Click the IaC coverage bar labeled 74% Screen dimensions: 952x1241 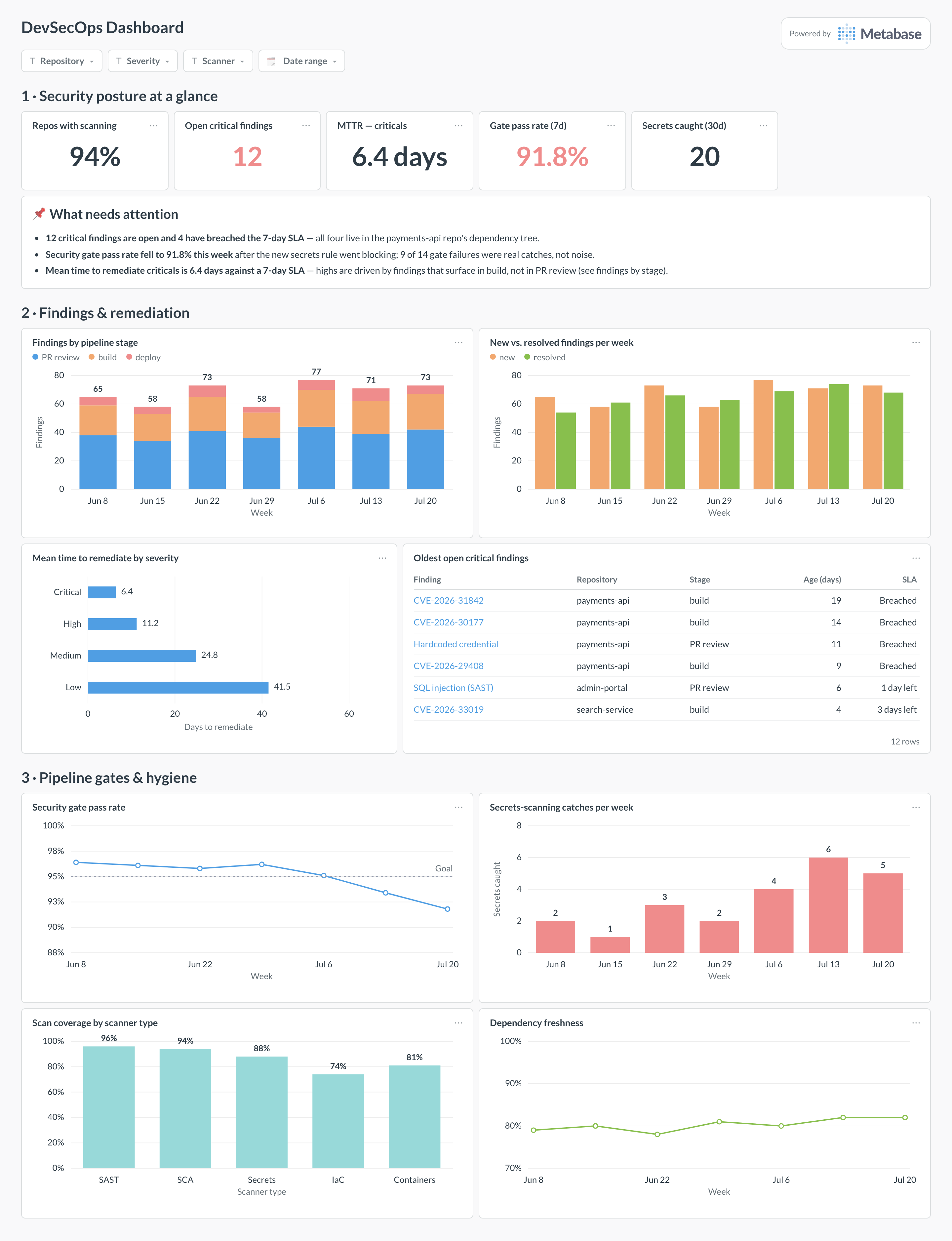pos(338,1121)
